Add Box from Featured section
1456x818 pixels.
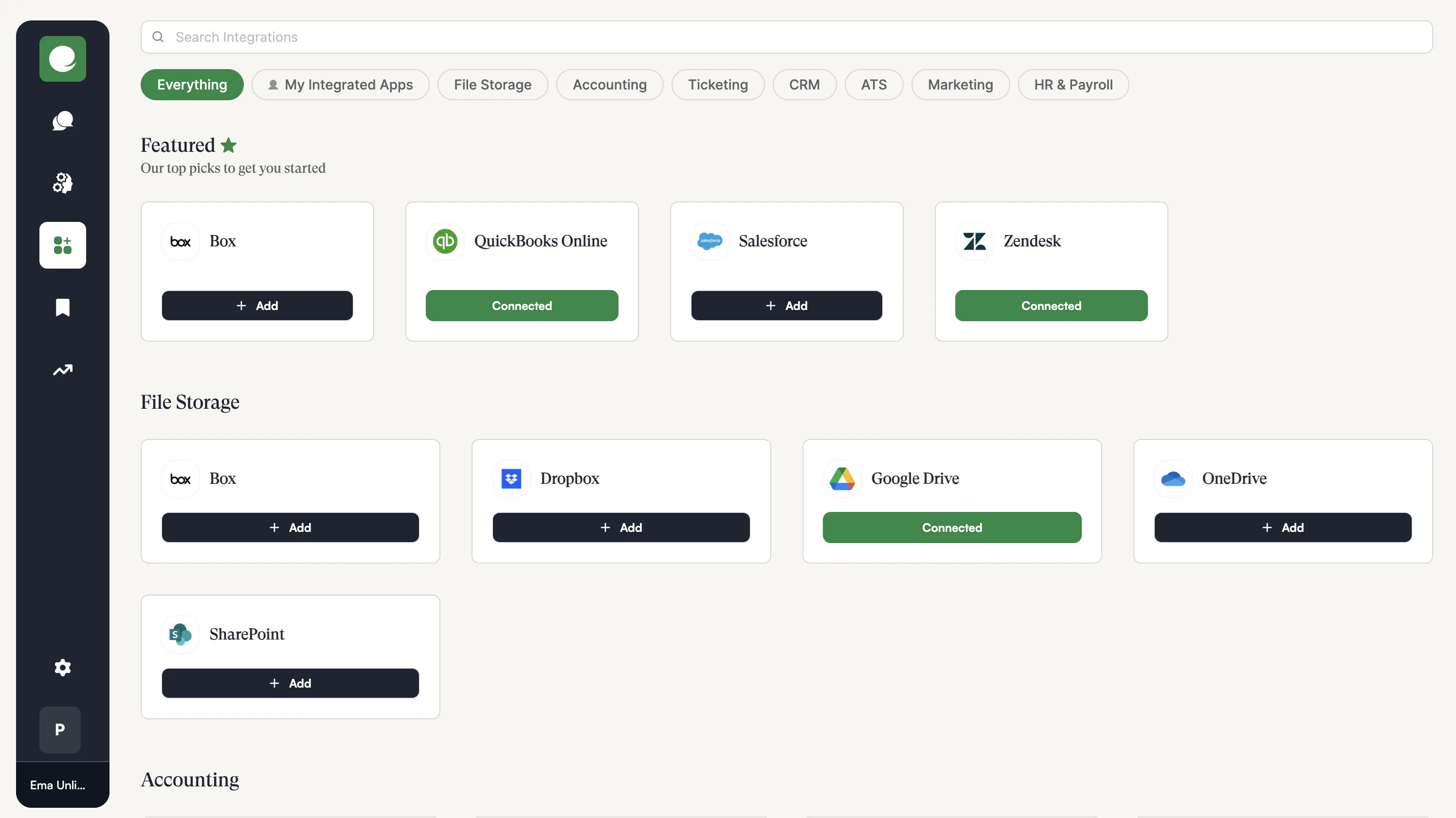click(257, 306)
